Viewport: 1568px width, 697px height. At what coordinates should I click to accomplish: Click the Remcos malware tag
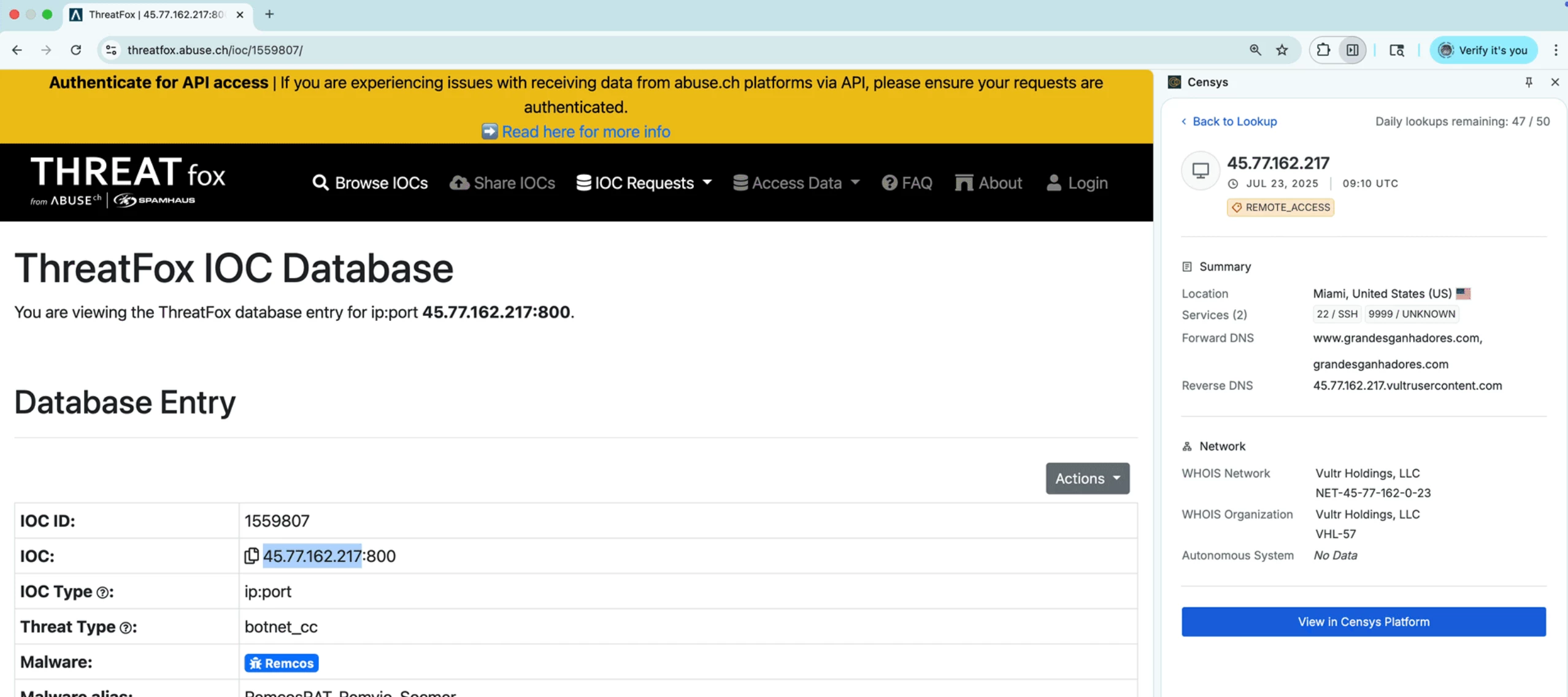point(282,663)
